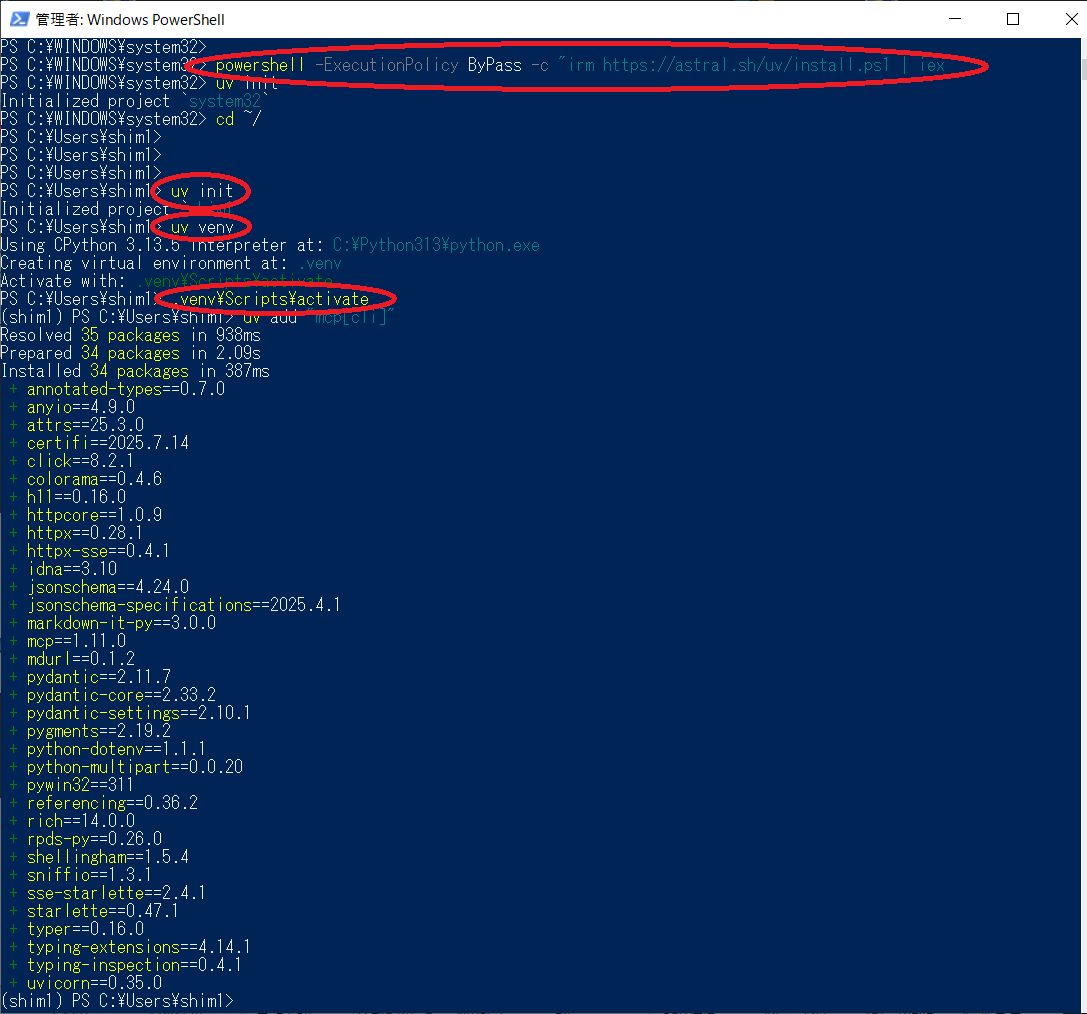
Task: Maximize the PowerShell window
Action: coord(1012,19)
